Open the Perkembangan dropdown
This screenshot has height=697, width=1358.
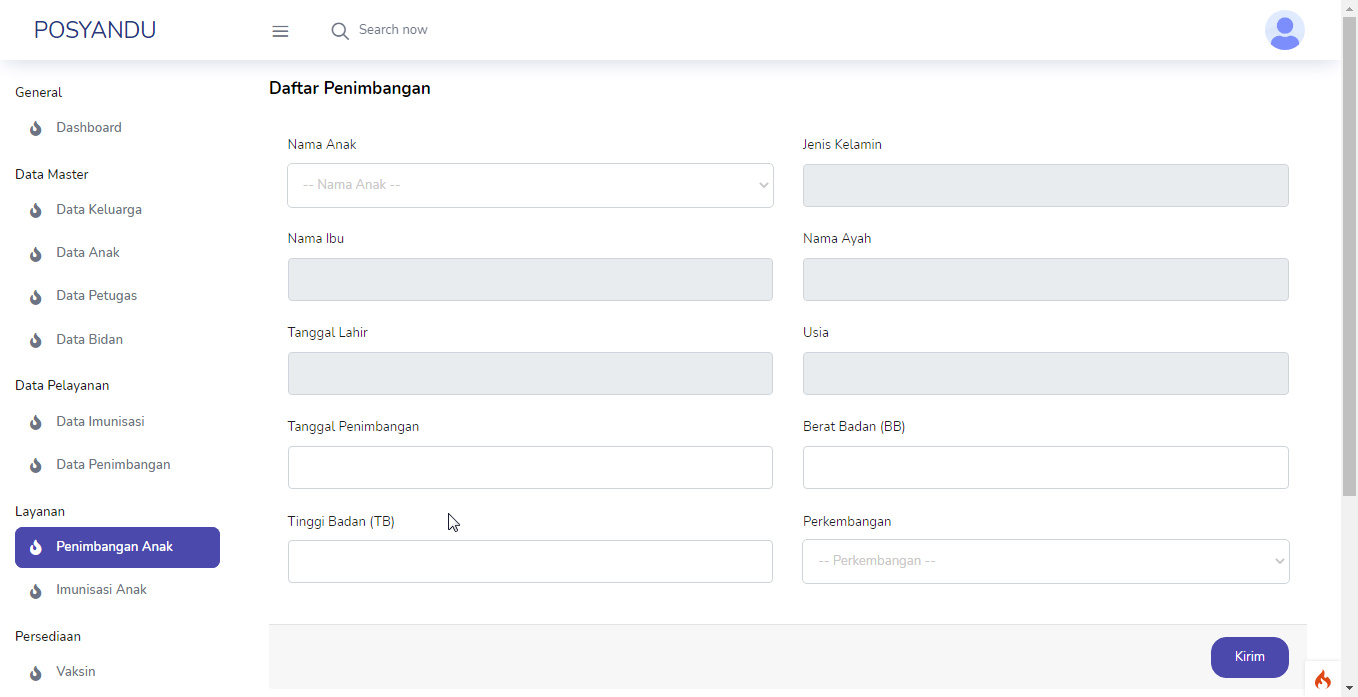[x=1045, y=561]
